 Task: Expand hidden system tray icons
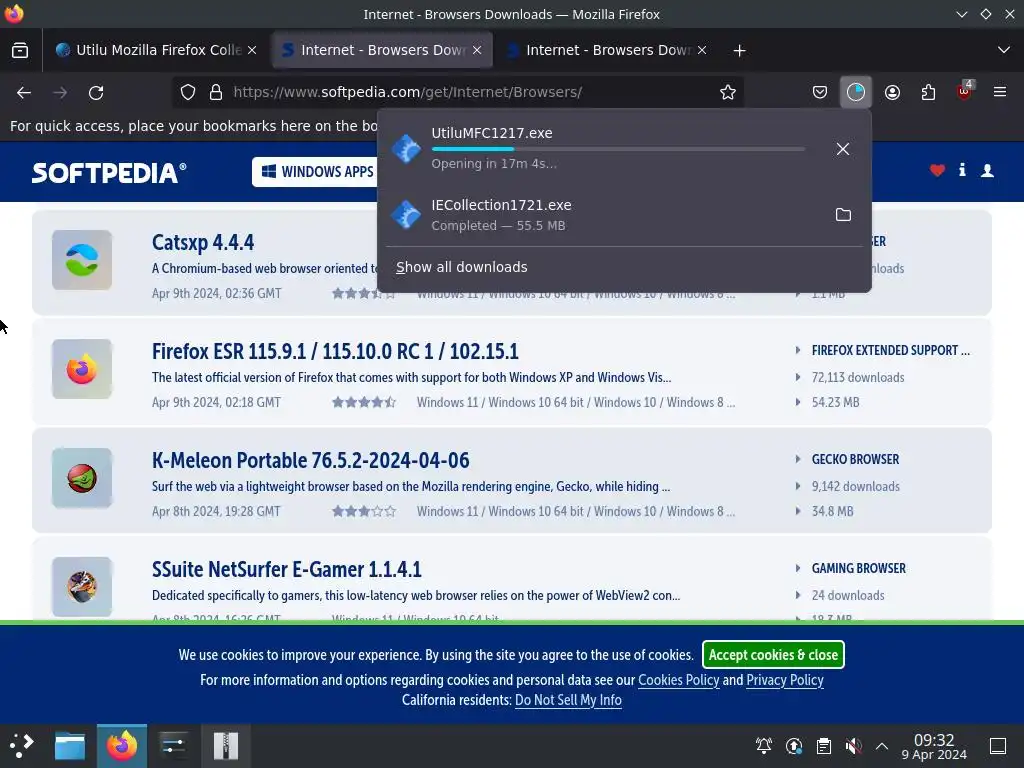pos(882,745)
